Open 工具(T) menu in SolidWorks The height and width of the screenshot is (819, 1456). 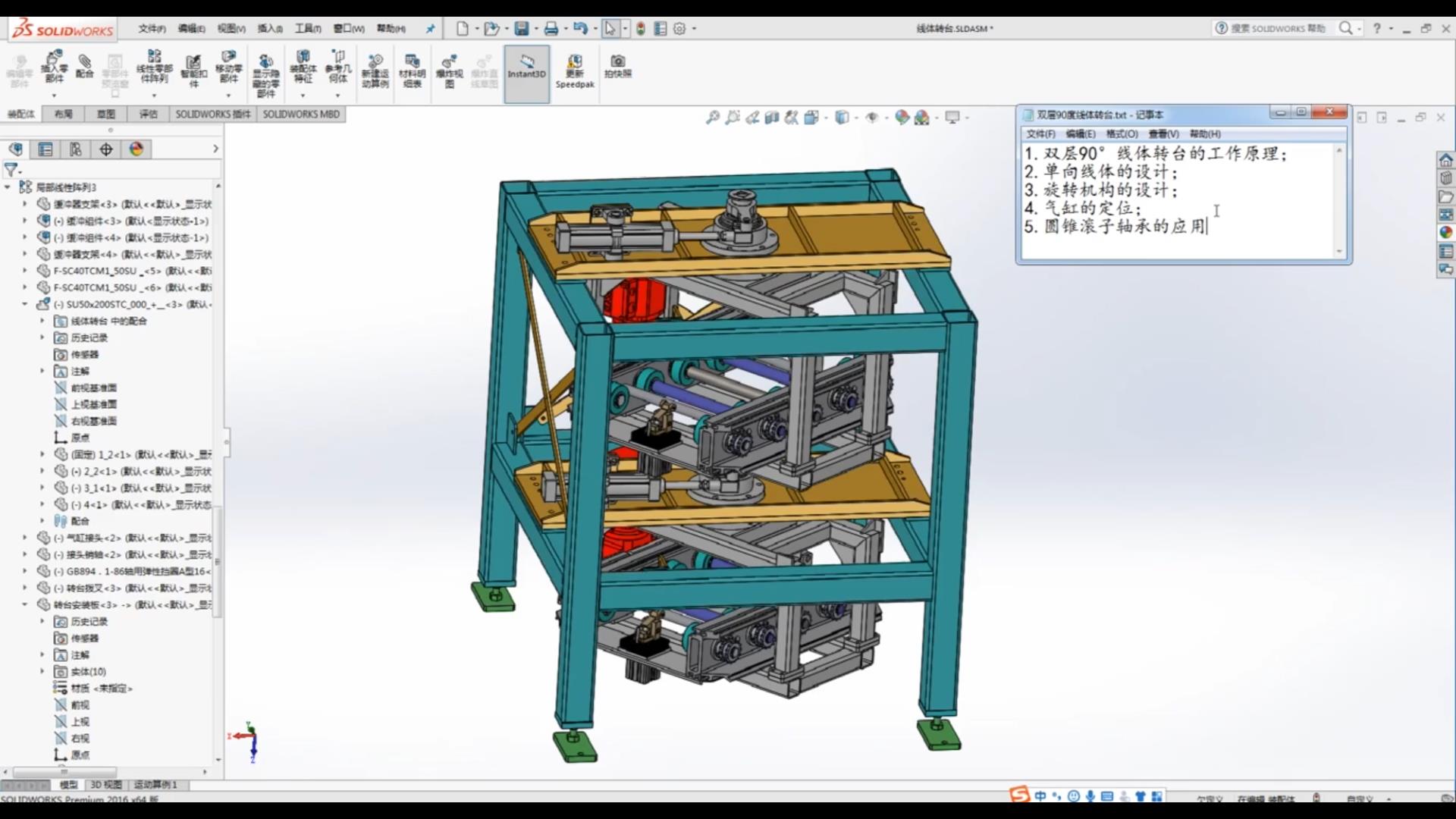tap(308, 29)
